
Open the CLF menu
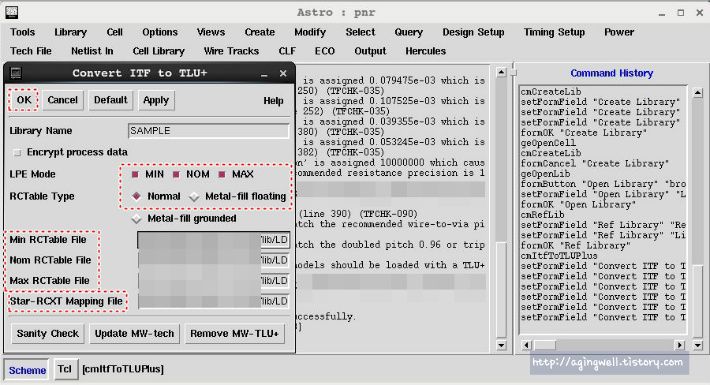287,51
